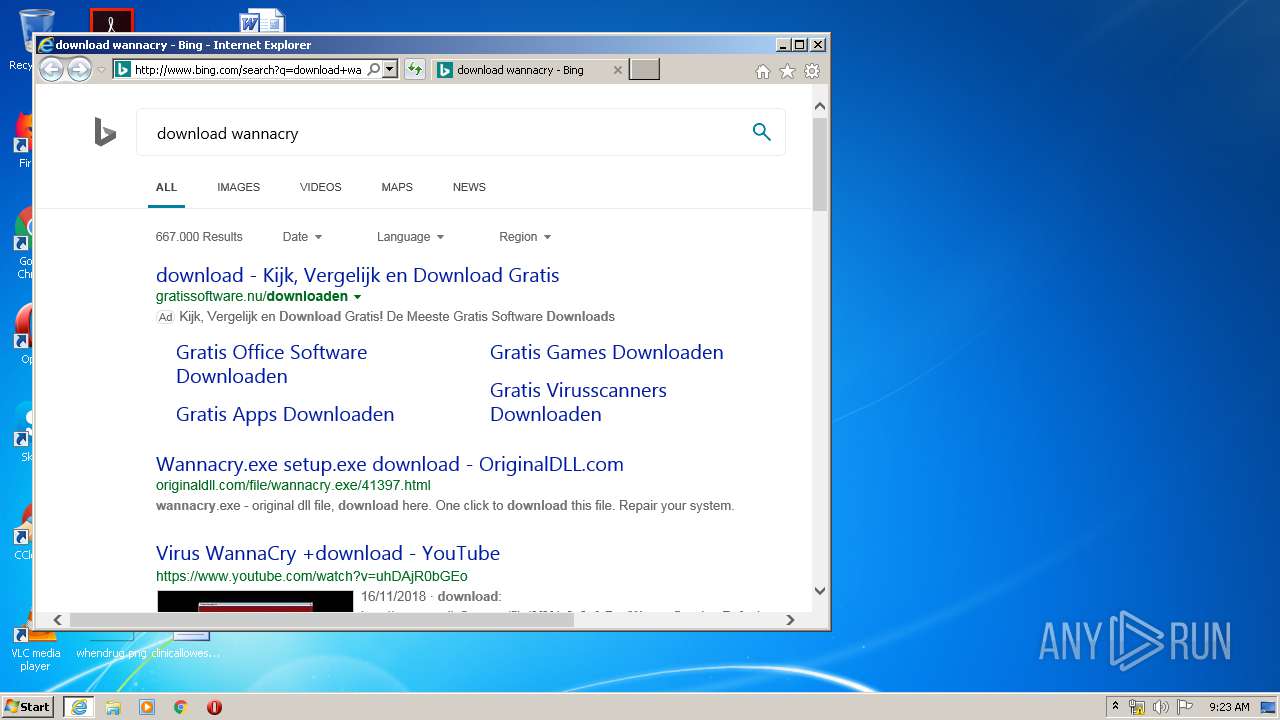Click the vertical scrollbar down arrow
1280x720 pixels.
820,591
